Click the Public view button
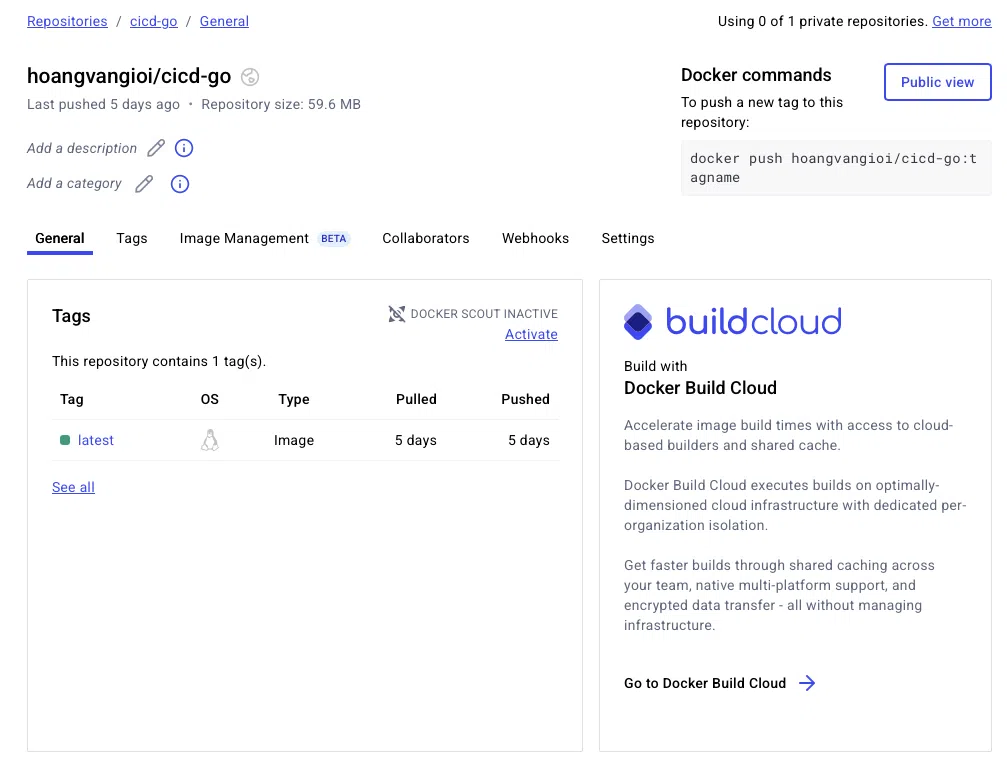This screenshot has width=1007, height=761. tap(938, 82)
